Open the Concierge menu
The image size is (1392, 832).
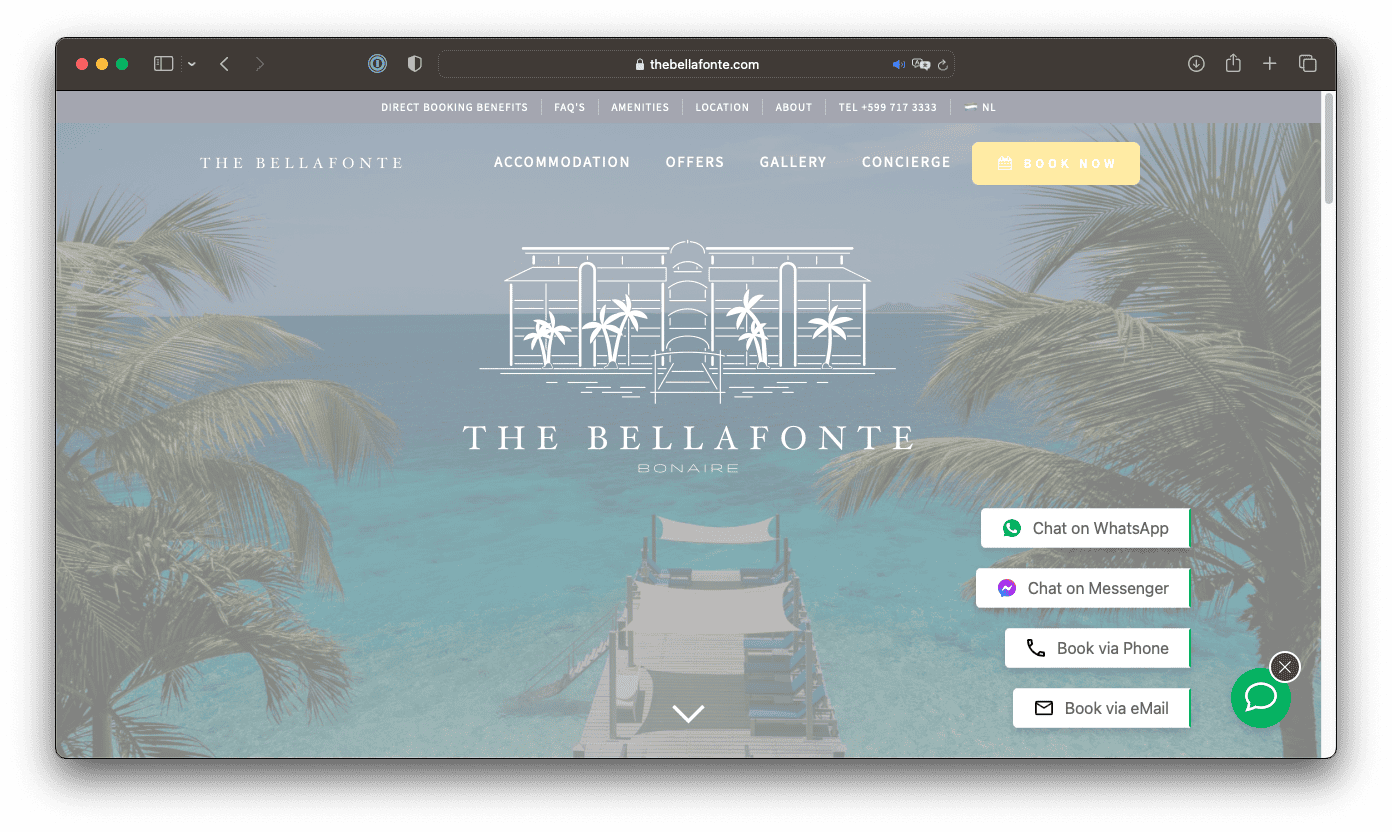(906, 162)
